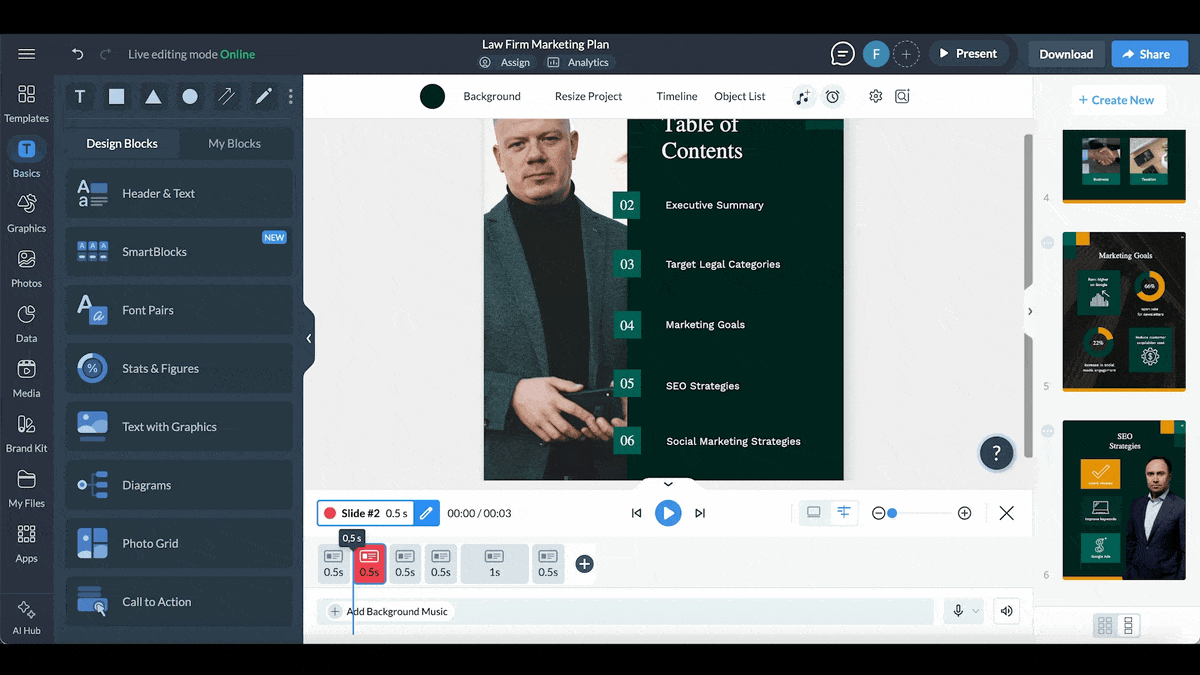Select the Marketing Goals slide thumbnail
Screen dimensions: 1200x675
point(1124,312)
